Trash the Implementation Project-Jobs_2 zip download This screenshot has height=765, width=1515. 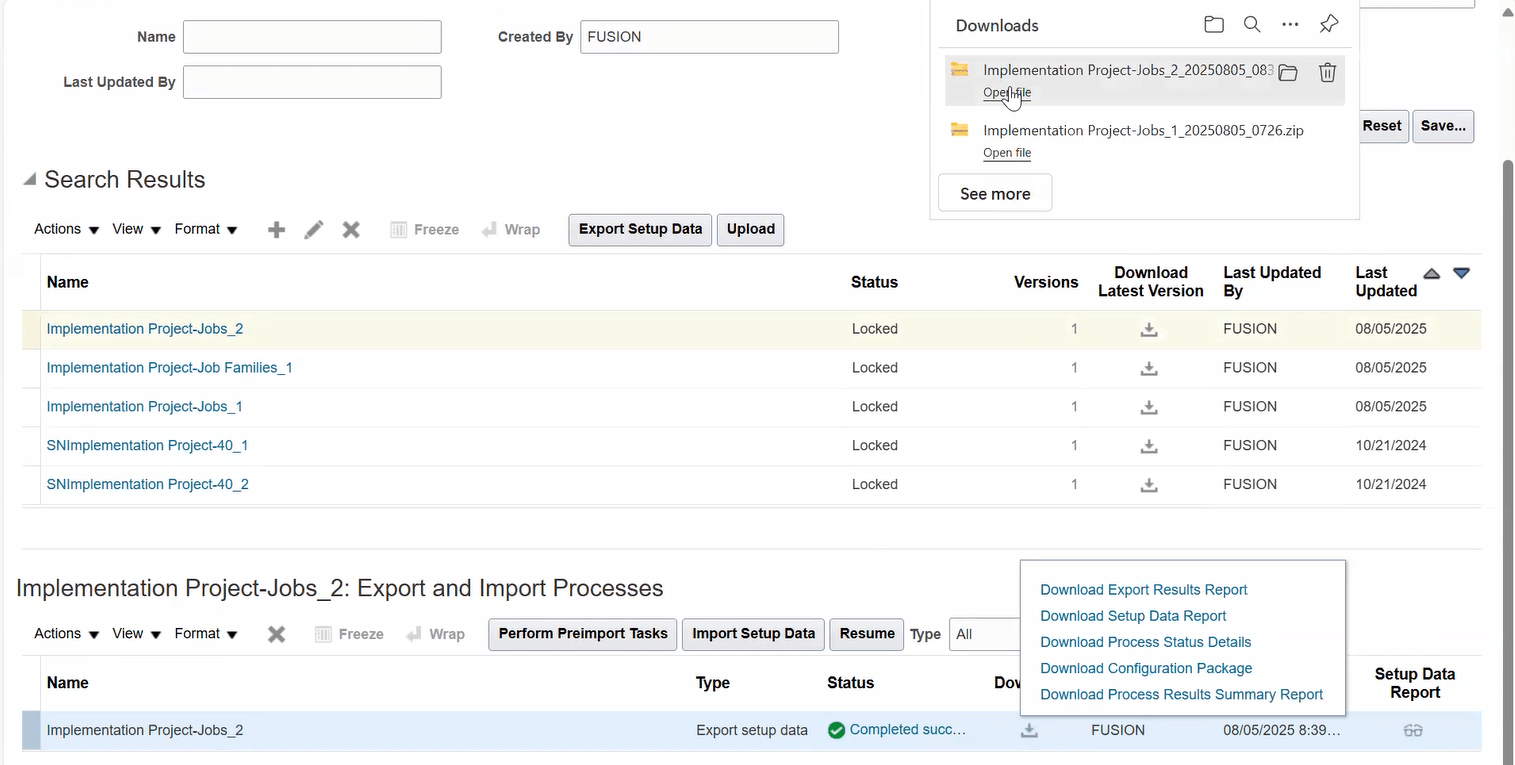(1327, 72)
